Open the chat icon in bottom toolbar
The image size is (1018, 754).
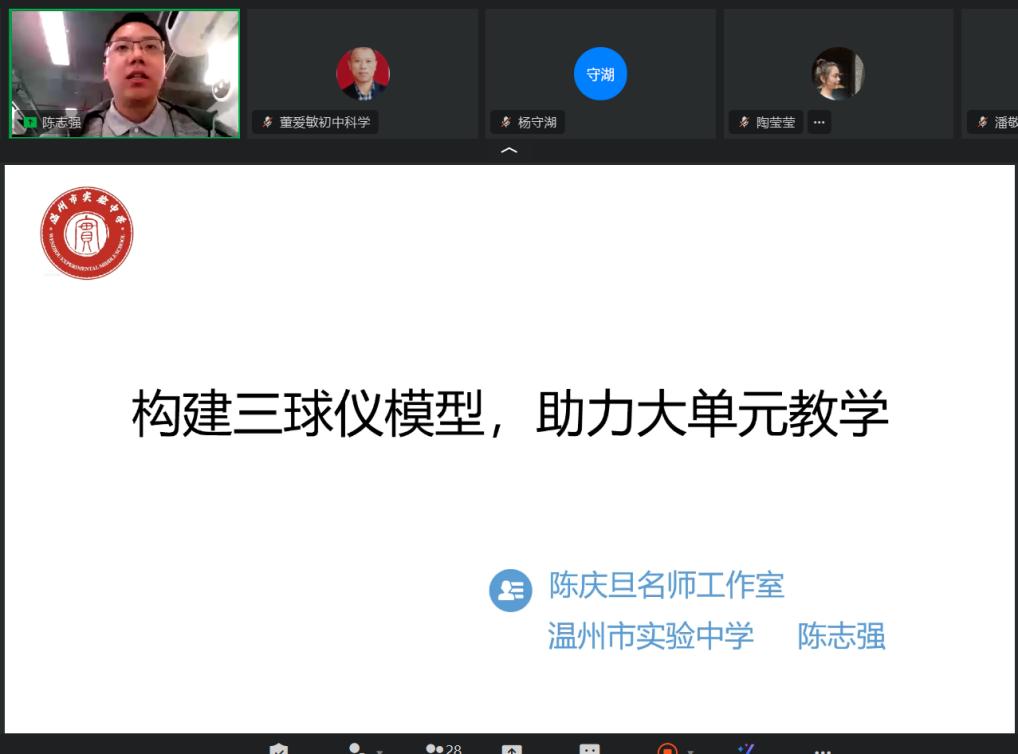coord(590,749)
